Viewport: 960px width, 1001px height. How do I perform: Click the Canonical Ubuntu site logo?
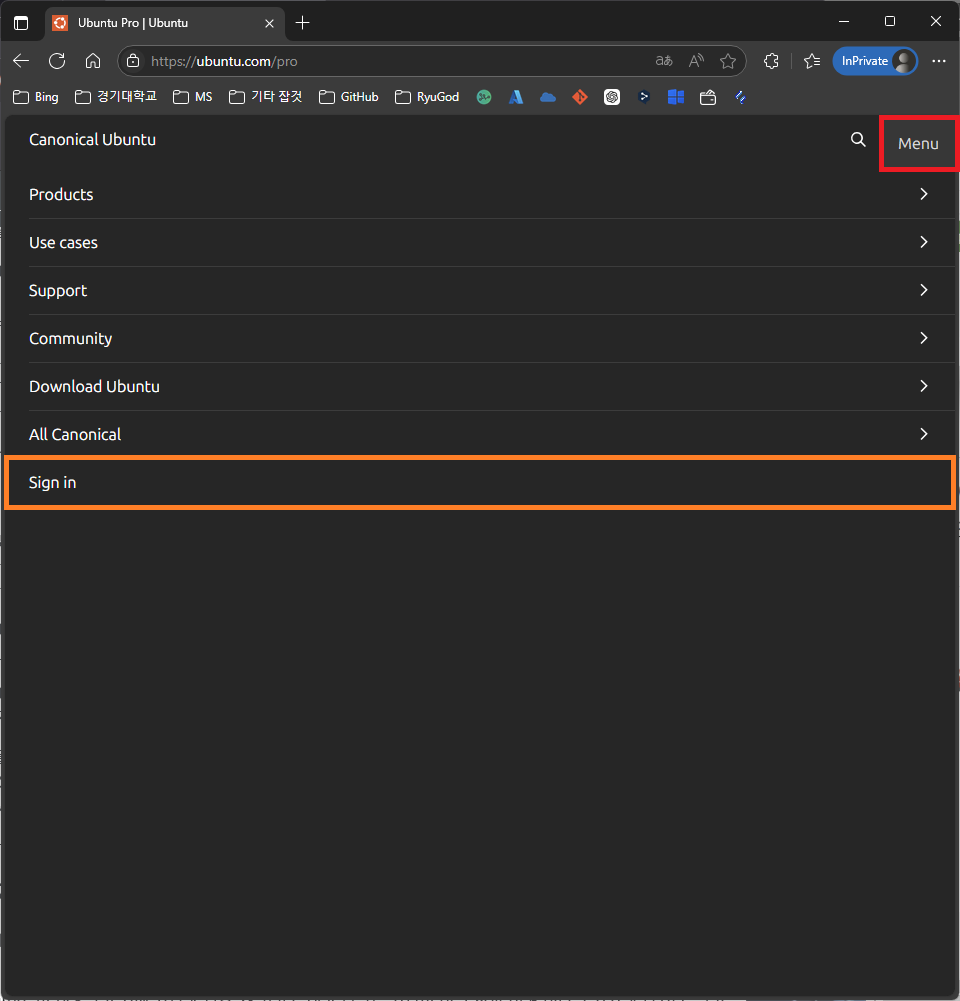[93, 140]
